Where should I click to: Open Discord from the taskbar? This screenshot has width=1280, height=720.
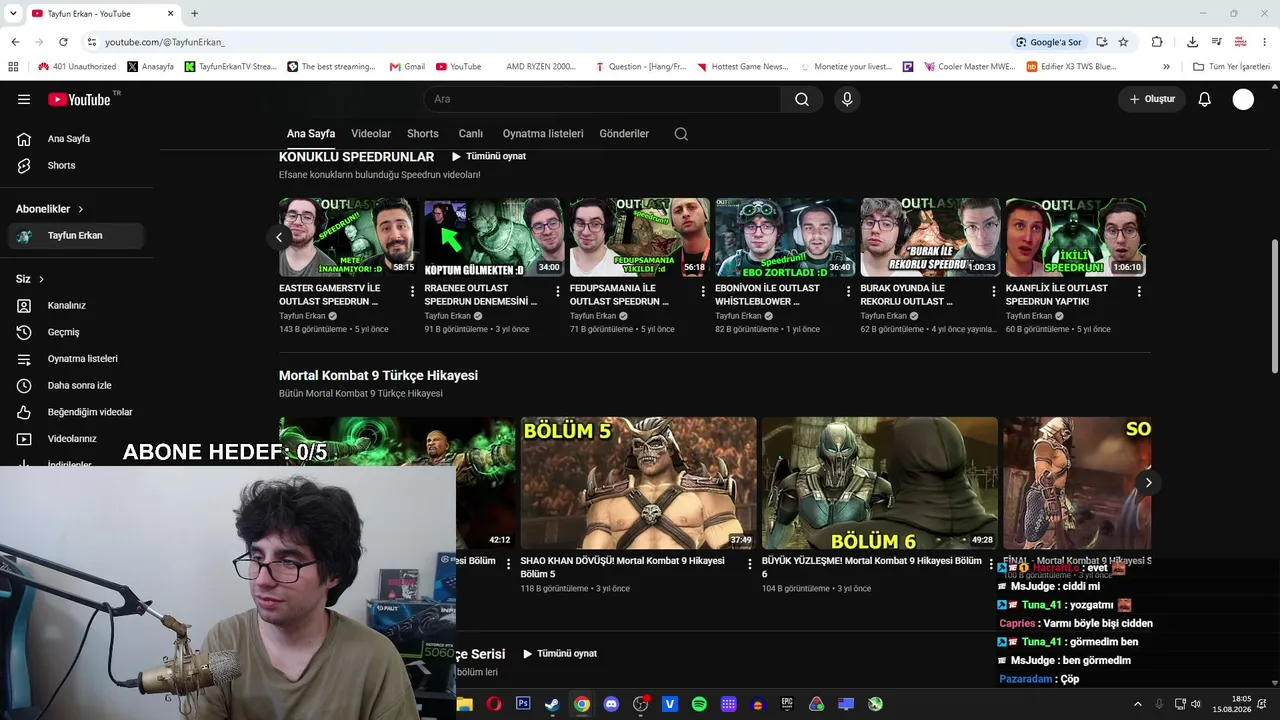click(x=611, y=704)
